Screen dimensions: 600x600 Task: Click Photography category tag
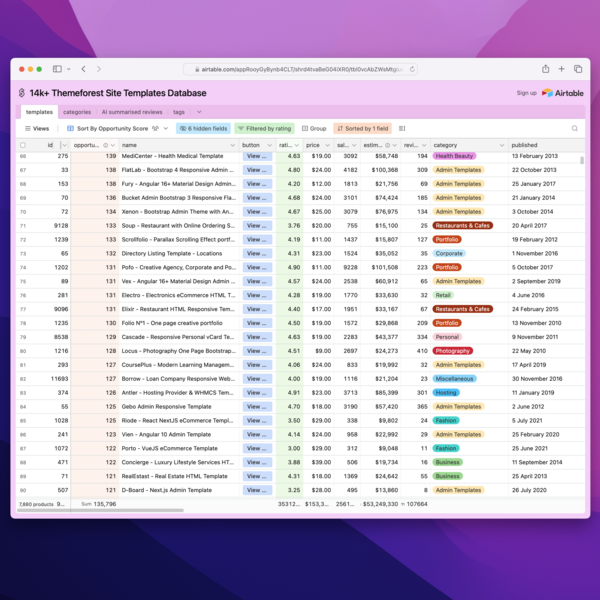(x=453, y=351)
